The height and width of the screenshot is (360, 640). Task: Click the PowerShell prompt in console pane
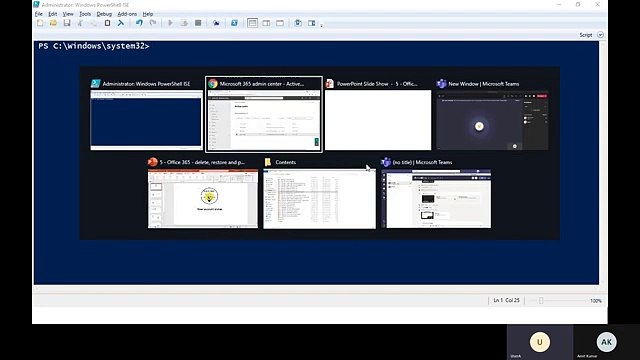(94, 46)
